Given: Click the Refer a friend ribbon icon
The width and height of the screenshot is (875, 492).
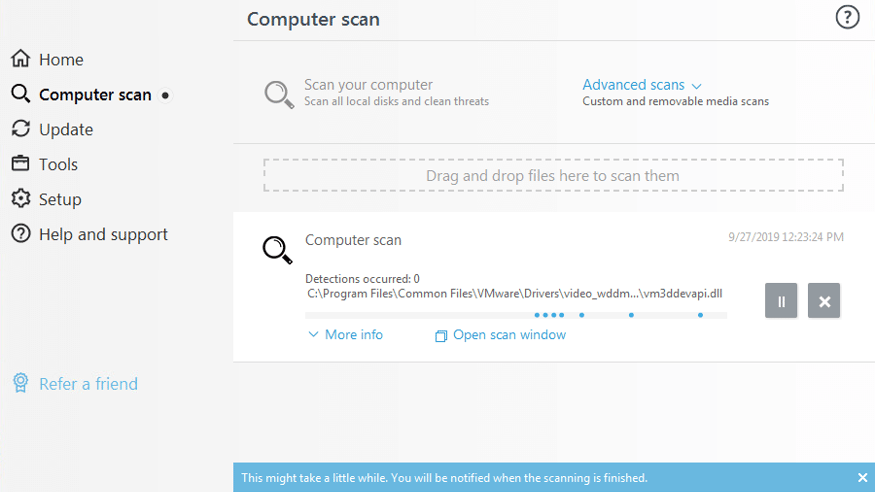Looking at the screenshot, I should (20, 384).
